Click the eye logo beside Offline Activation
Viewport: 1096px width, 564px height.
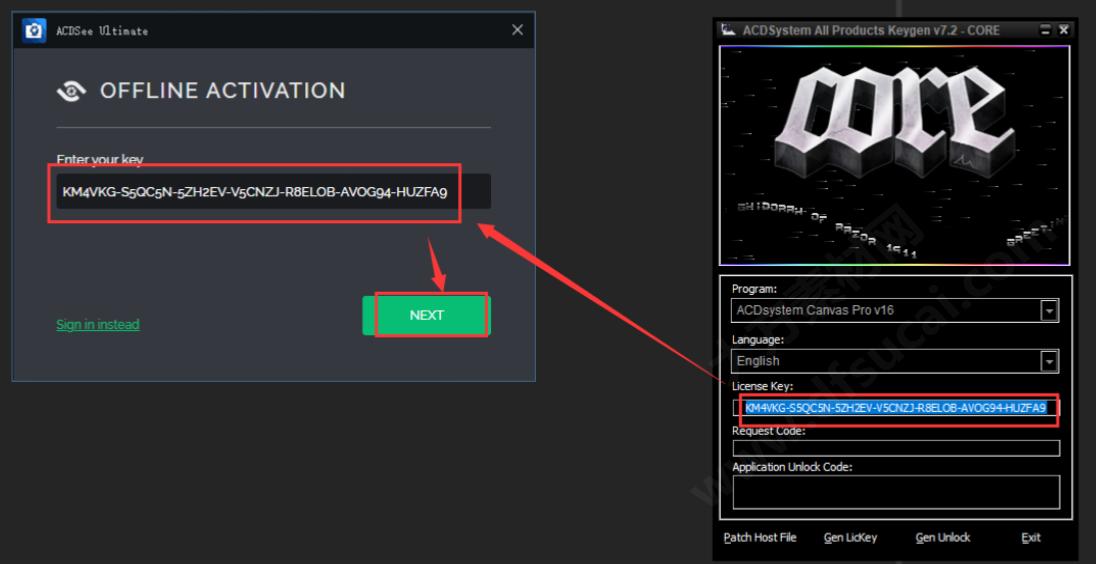(71, 91)
